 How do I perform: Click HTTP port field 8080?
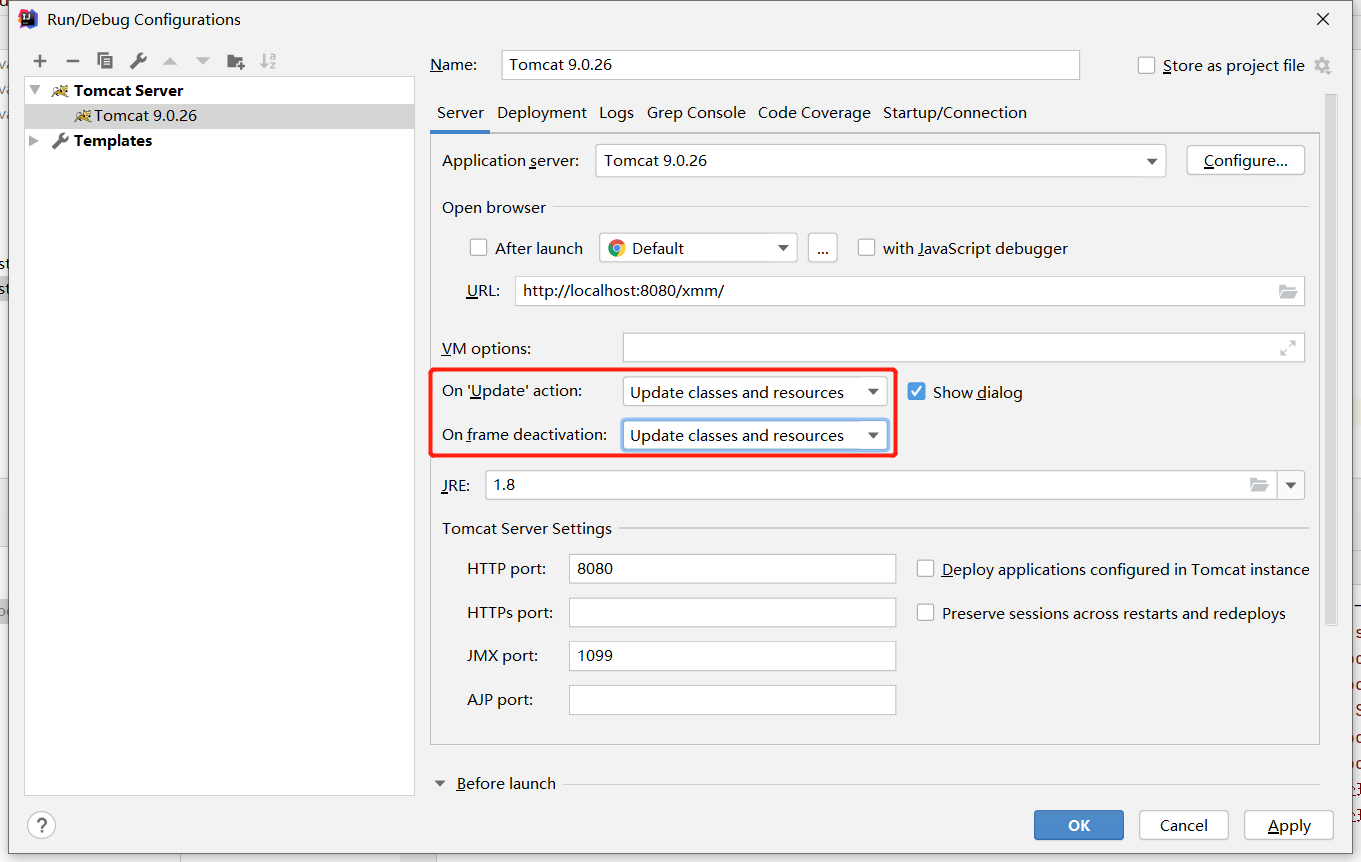(x=732, y=569)
